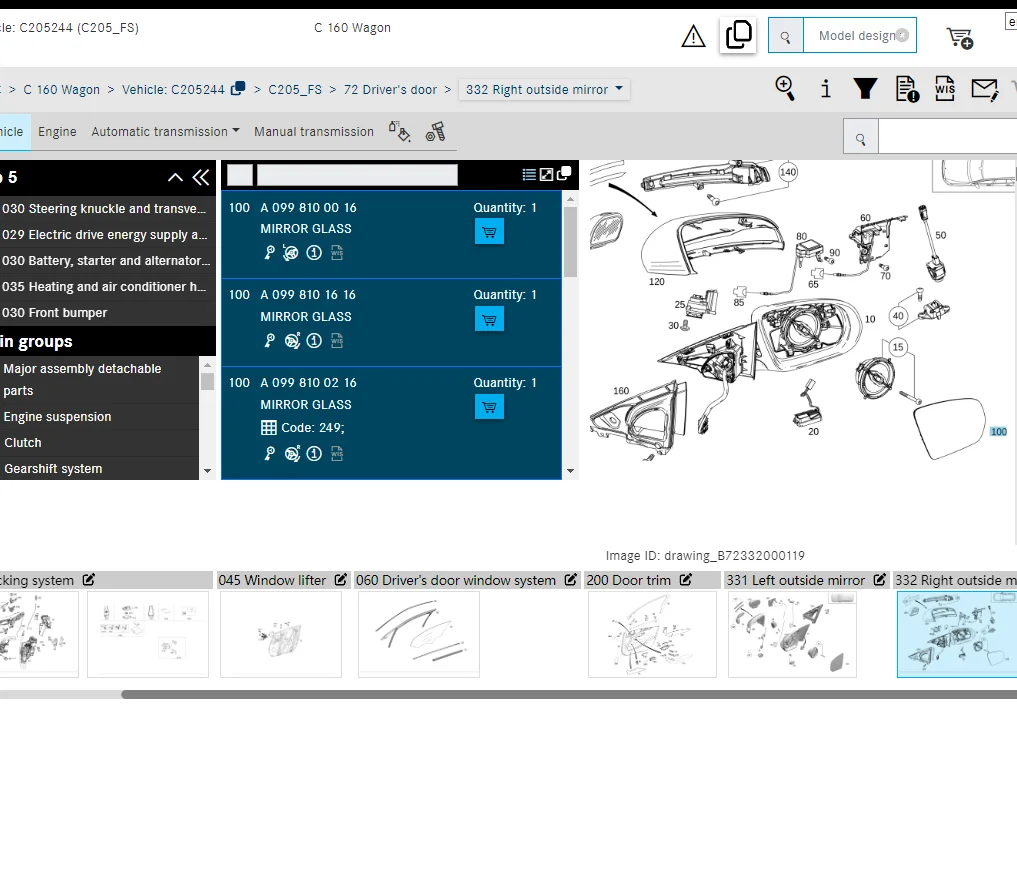The image size is (1017, 878).
Task: Click the tools icon after the paint bucket
Action: coord(435,132)
